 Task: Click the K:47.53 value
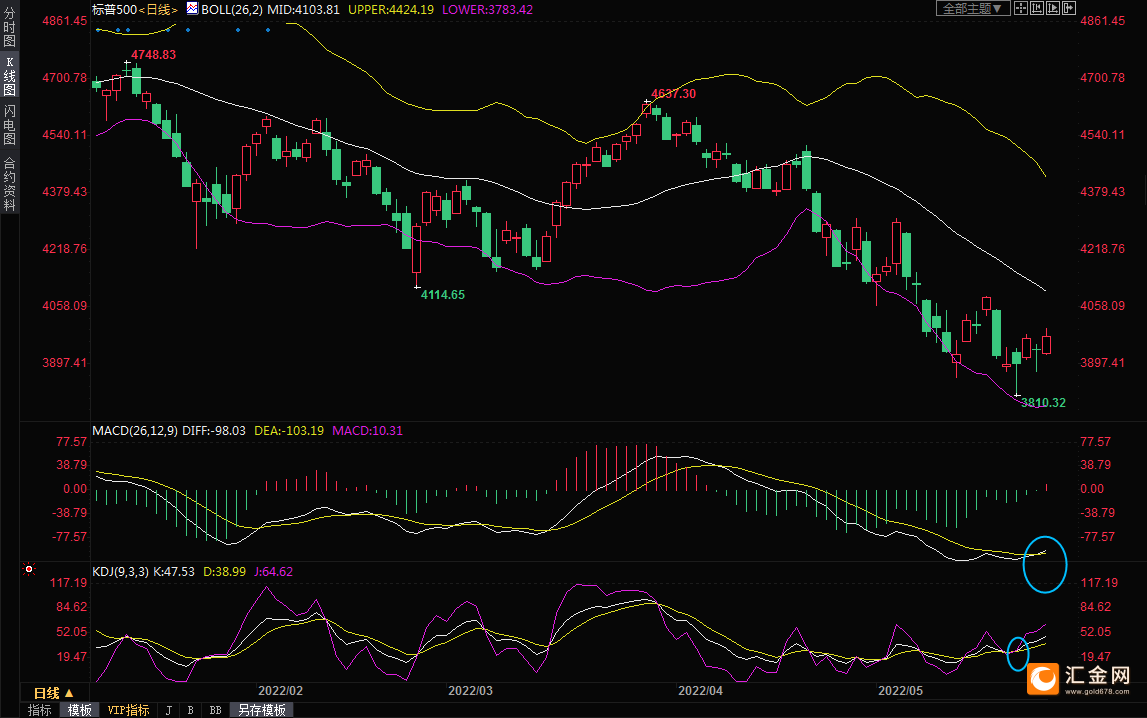[174, 572]
